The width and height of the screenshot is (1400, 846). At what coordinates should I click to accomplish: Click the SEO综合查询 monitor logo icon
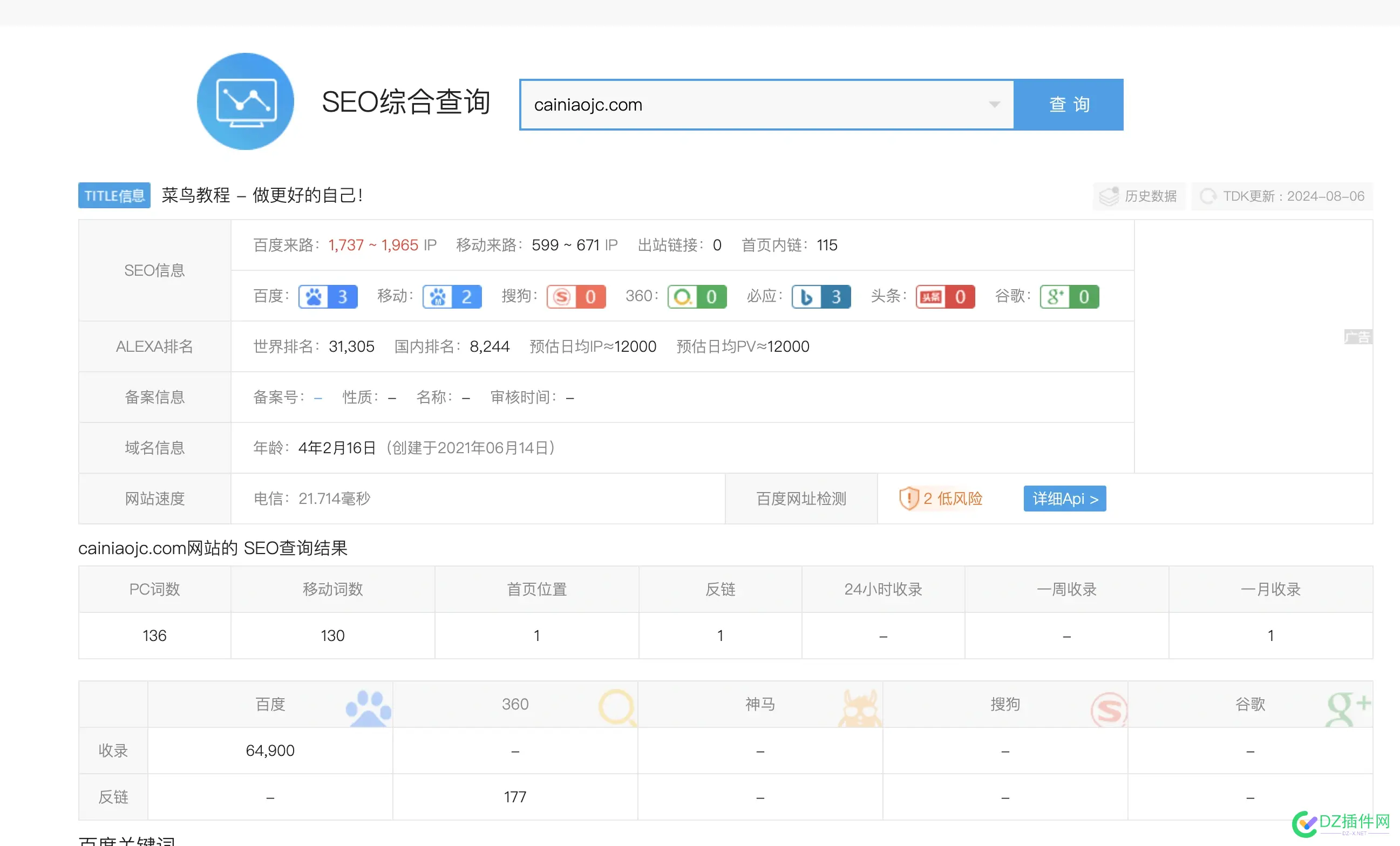point(245,101)
